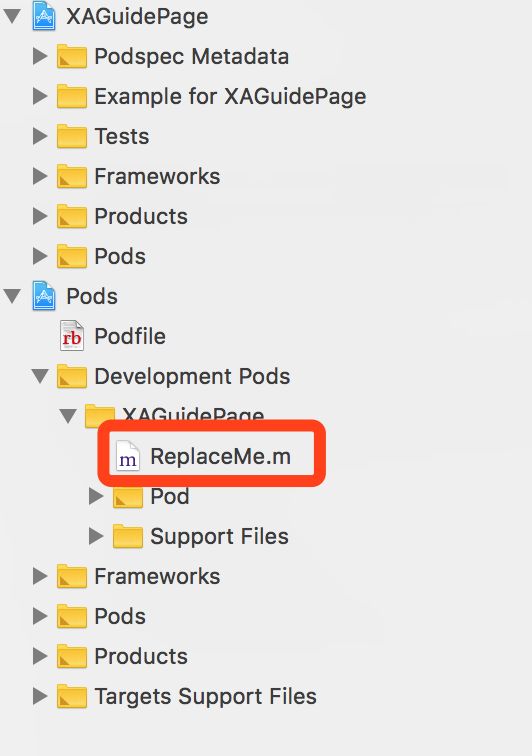
Task: Collapse the Pods project tree
Action: coord(12,296)
